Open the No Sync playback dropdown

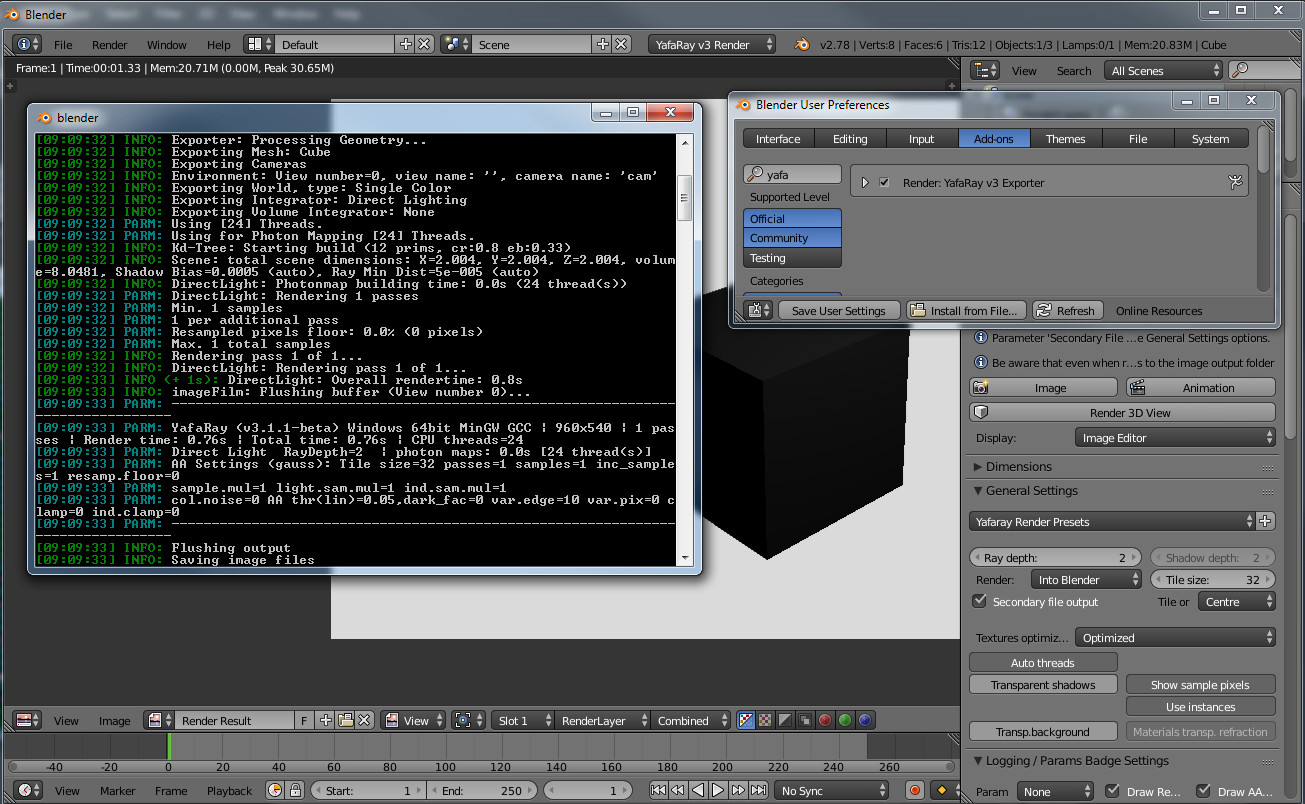click(832, 790)
